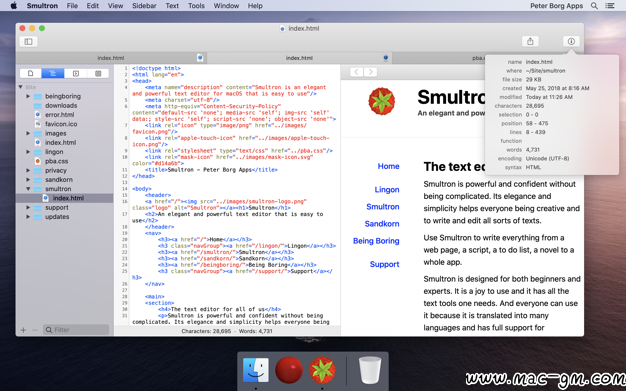Follow the Being Boring link in preview
Screen dimensions: 626x391
[x=376, y=241]
